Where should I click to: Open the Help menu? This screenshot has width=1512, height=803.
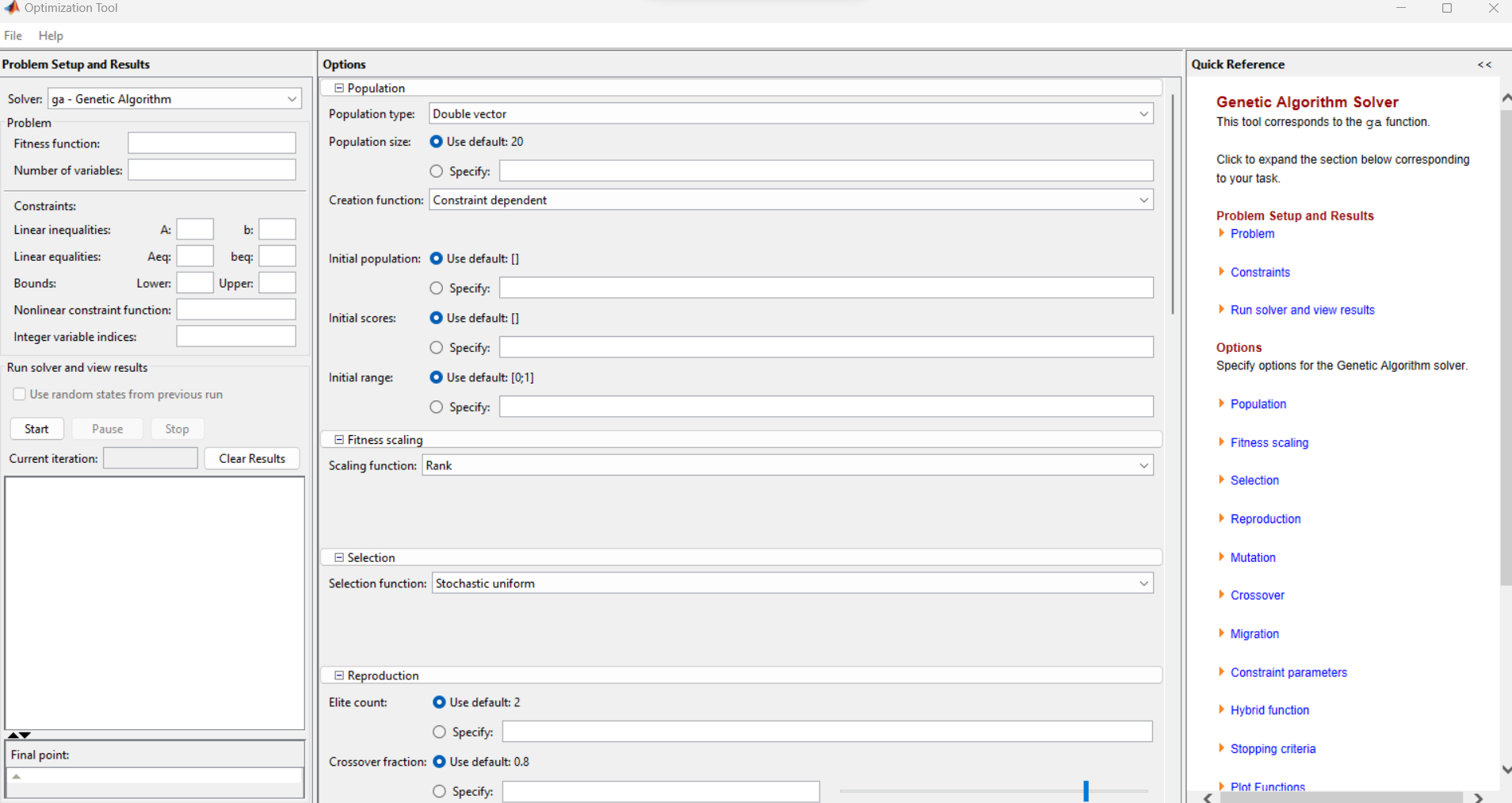[x=50, y=35]
